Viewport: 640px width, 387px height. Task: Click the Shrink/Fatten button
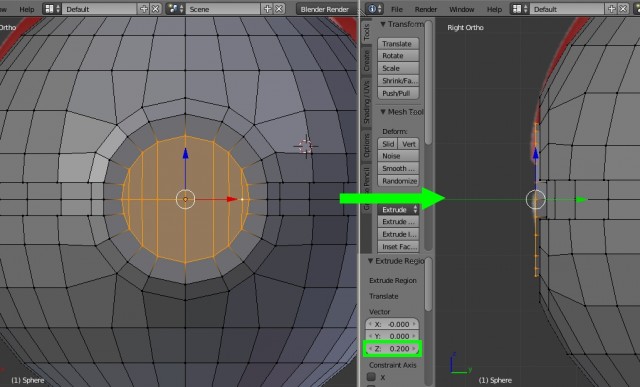(x=398, y=81)
